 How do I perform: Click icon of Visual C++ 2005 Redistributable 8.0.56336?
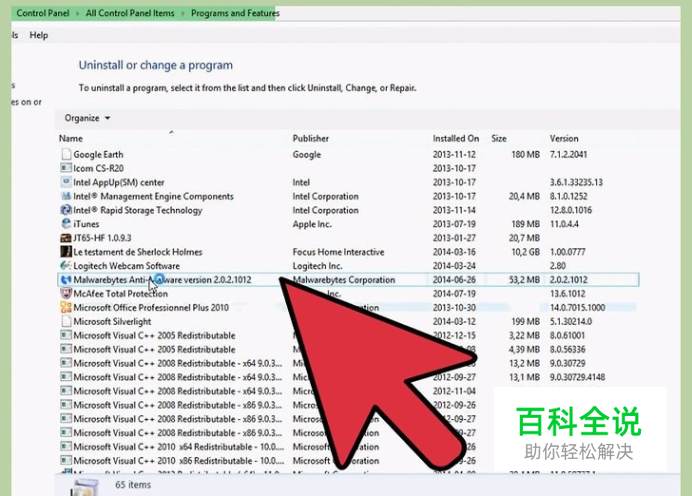(66, 349)
